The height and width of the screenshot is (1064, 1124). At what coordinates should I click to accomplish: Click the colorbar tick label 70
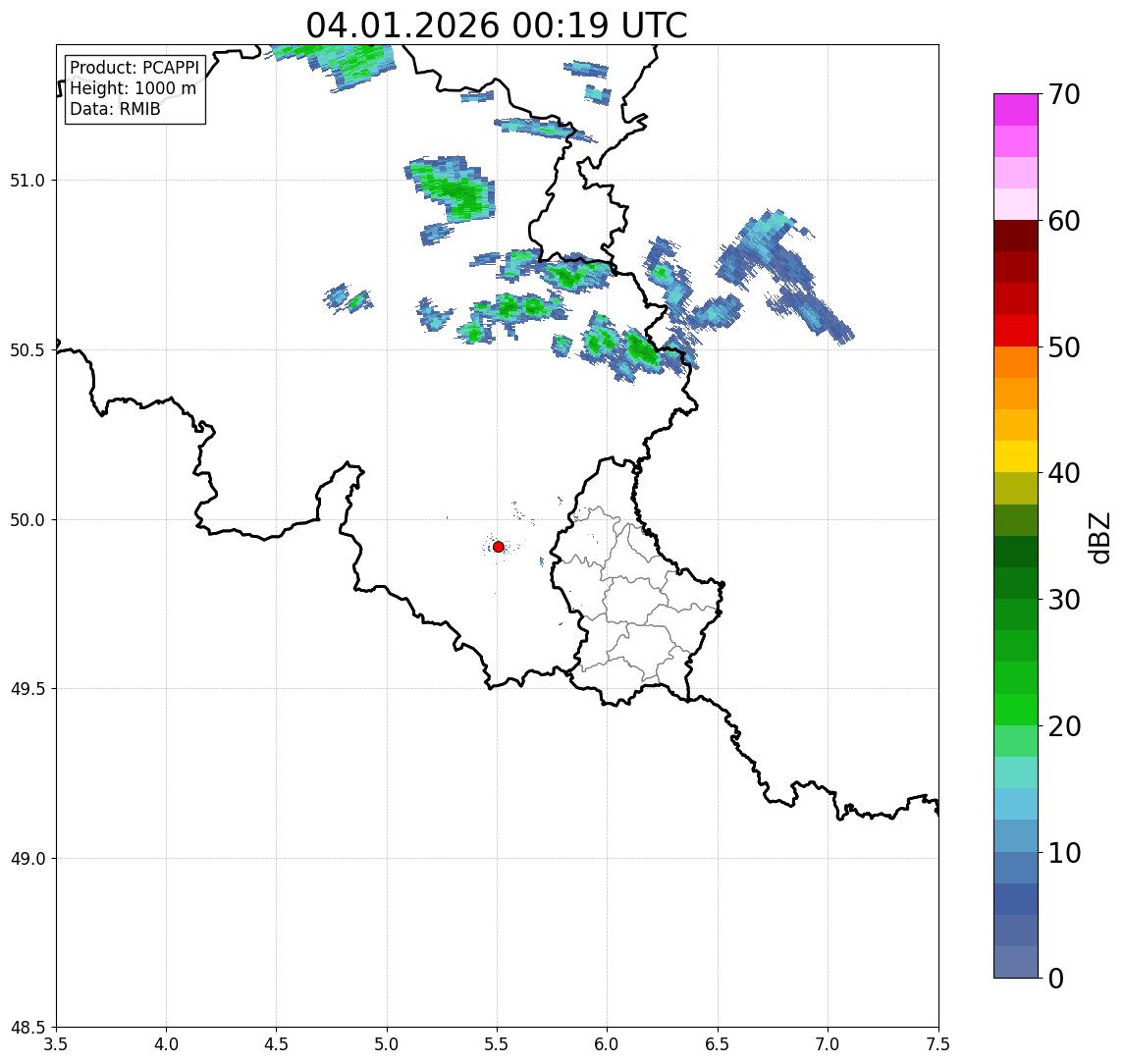[x=1064, y=94]
